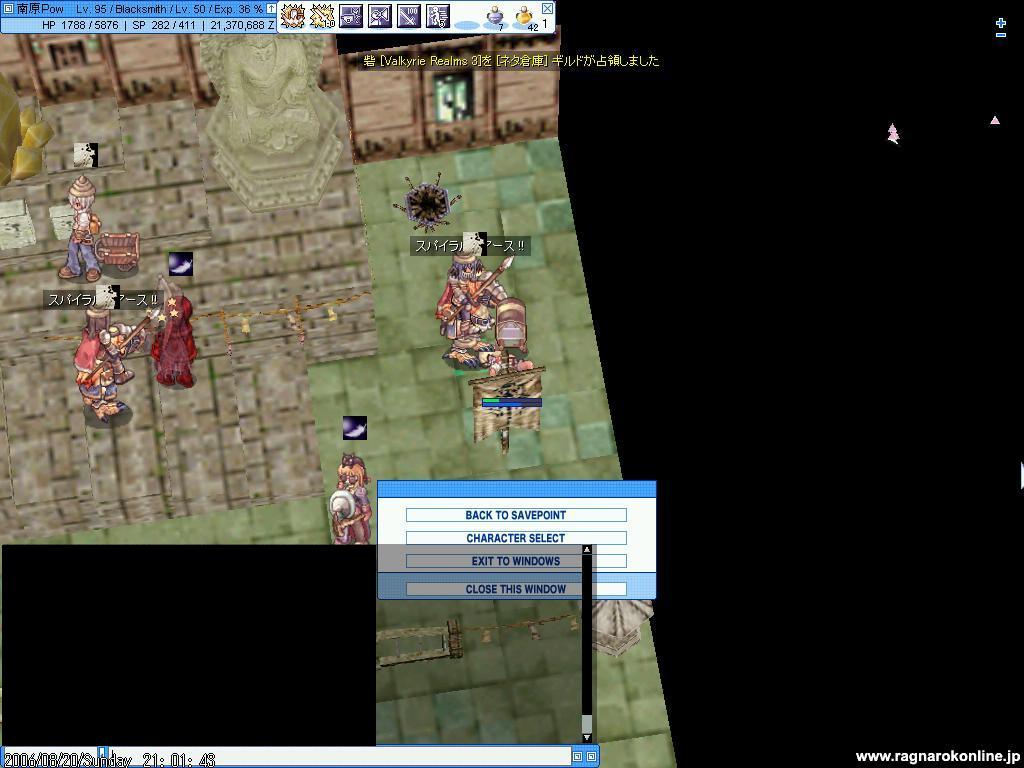This screenshot has width=1024, height=768.
Task: Click CLOSE THIS WINDOW button
Action: click(516, 589)
